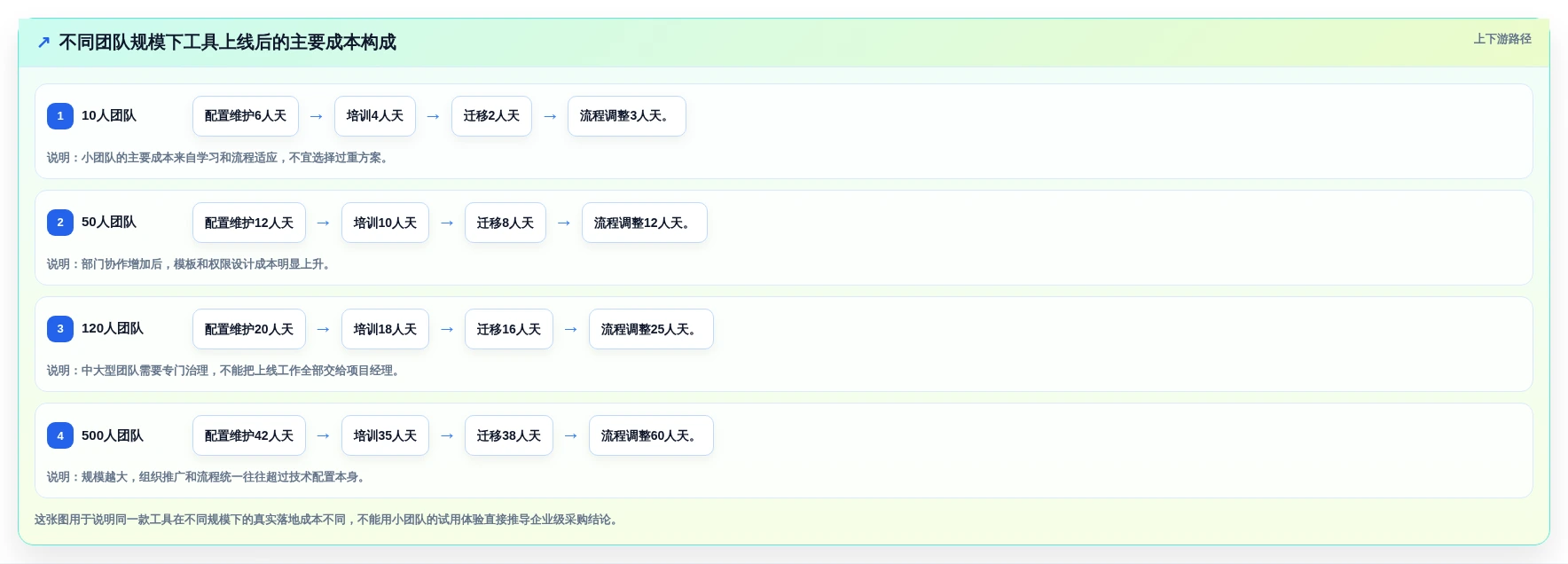This screenshot has height=564, width=1568.
Task: Click the 500人团队 row label
Action: [x=113, y=435]
